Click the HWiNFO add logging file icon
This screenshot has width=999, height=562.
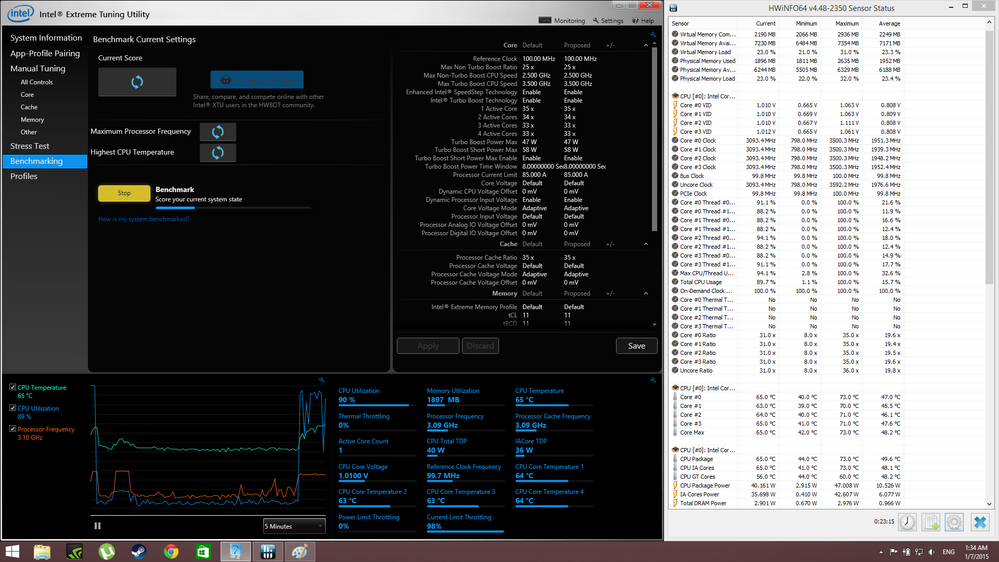931,522
